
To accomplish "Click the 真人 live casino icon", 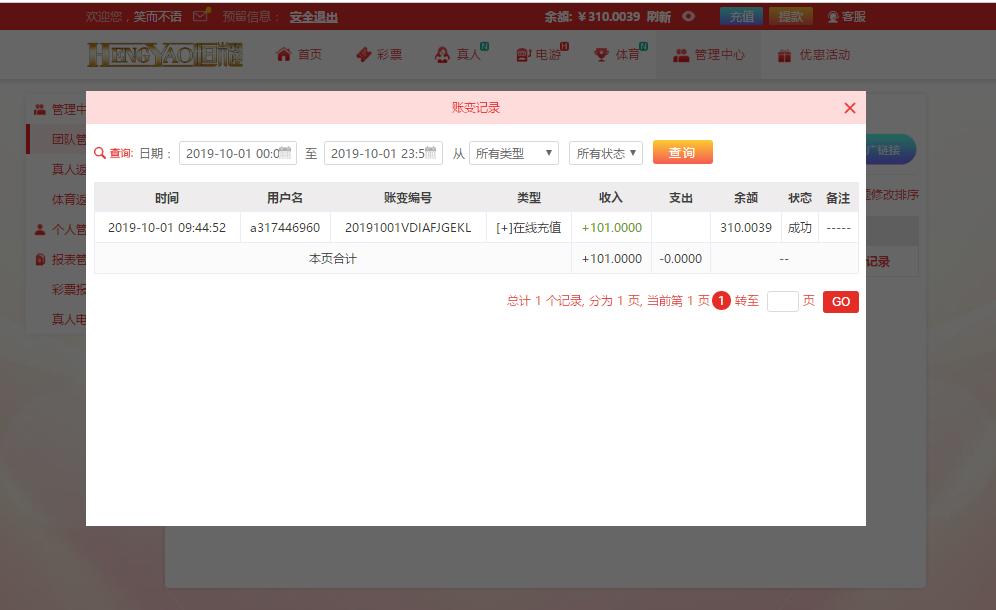I will point(441,55).
